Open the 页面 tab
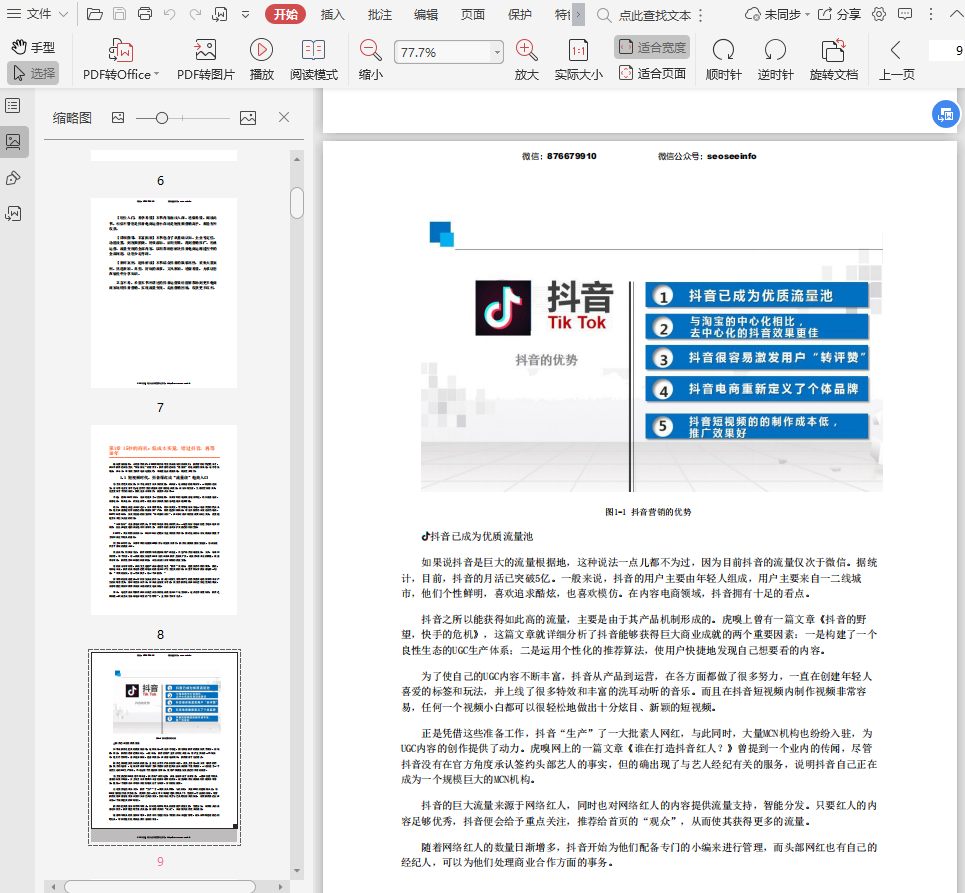The width and height of the screenshot is (965, 893). (473, 15)
